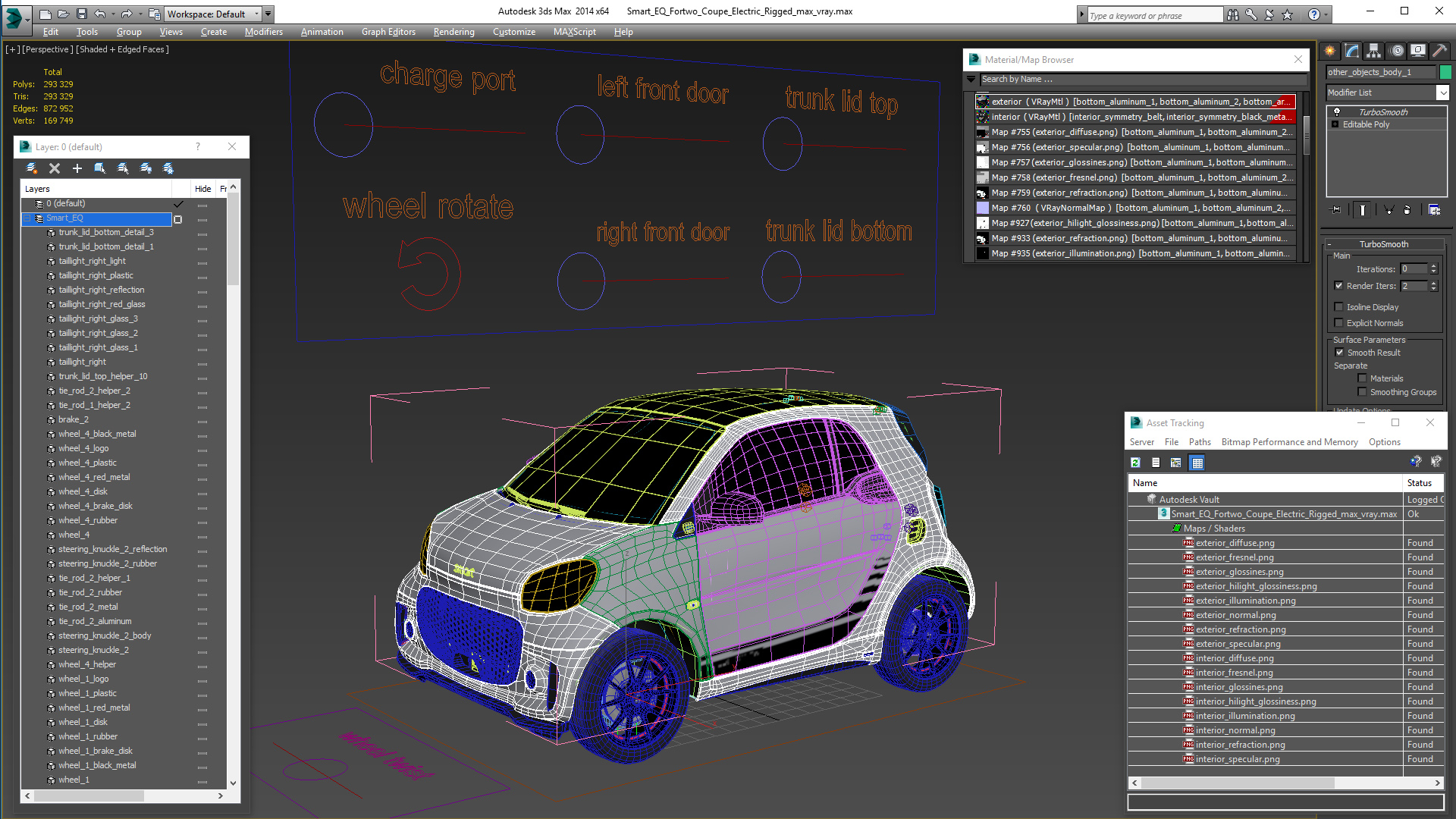Open the Hierarchy command panel tab
Viewport: 1456px width, 819px height.
1374,51
